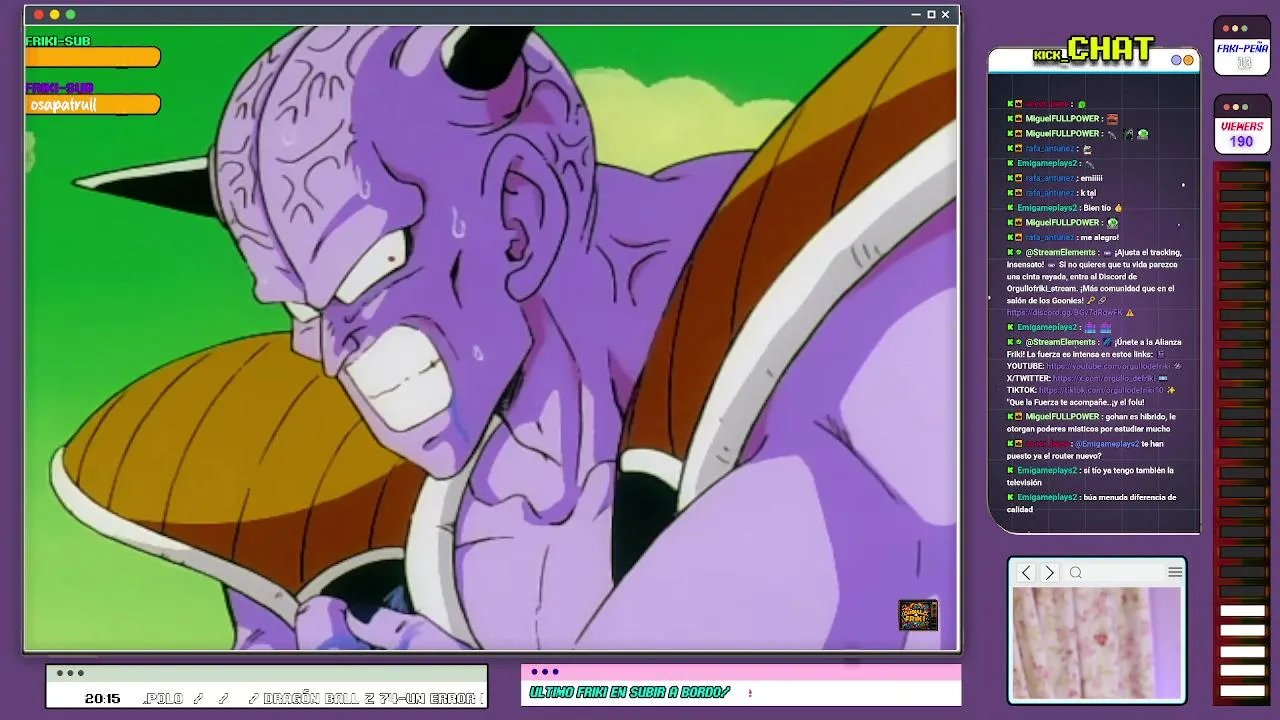
Task: Click crown badge beside rafa_antunez 'me alegro!'
Action: pos(1019,238)
